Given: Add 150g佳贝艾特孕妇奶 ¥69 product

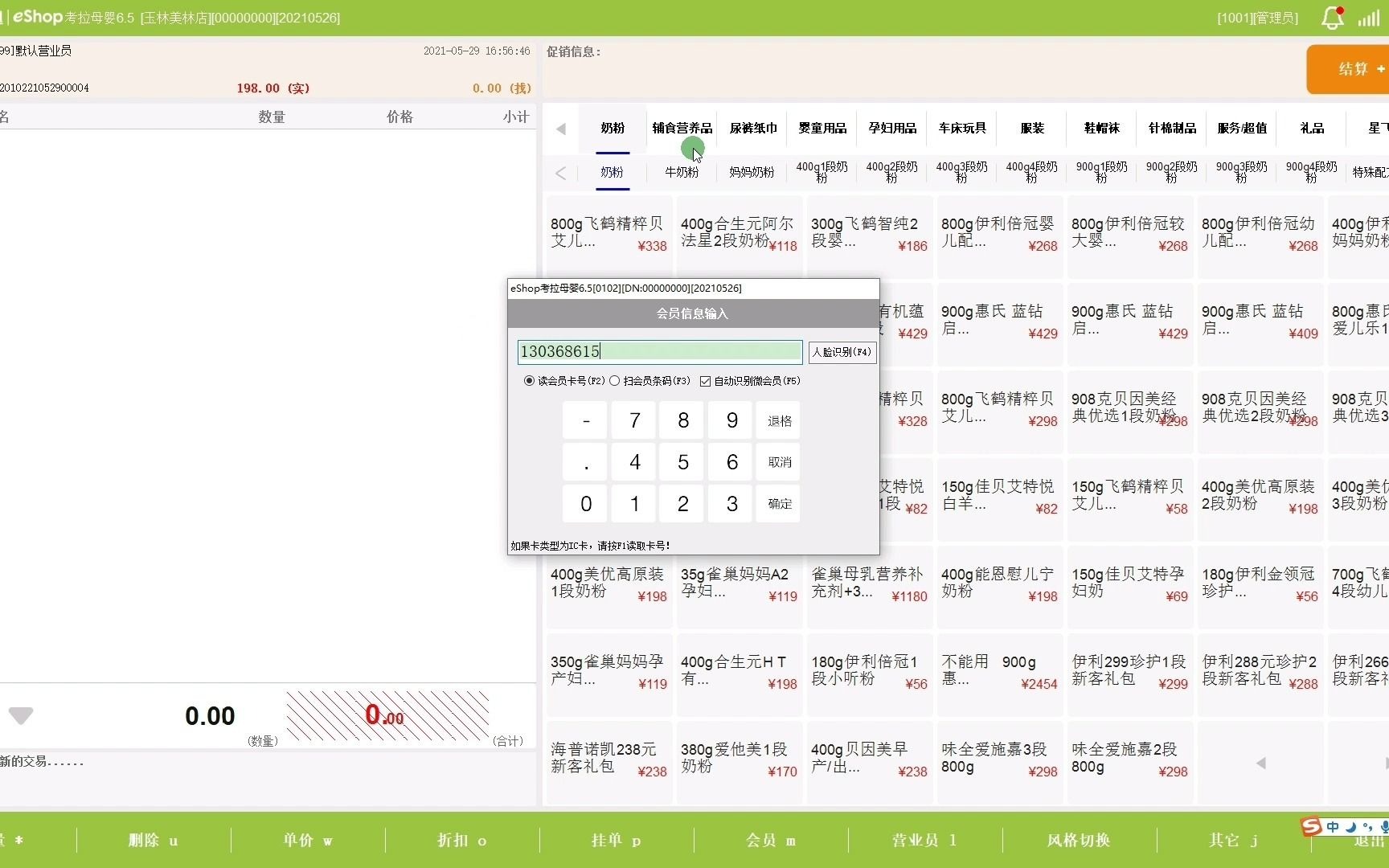Looking at the screenshot, I should pyautogui.click(x=1129, y=587).
